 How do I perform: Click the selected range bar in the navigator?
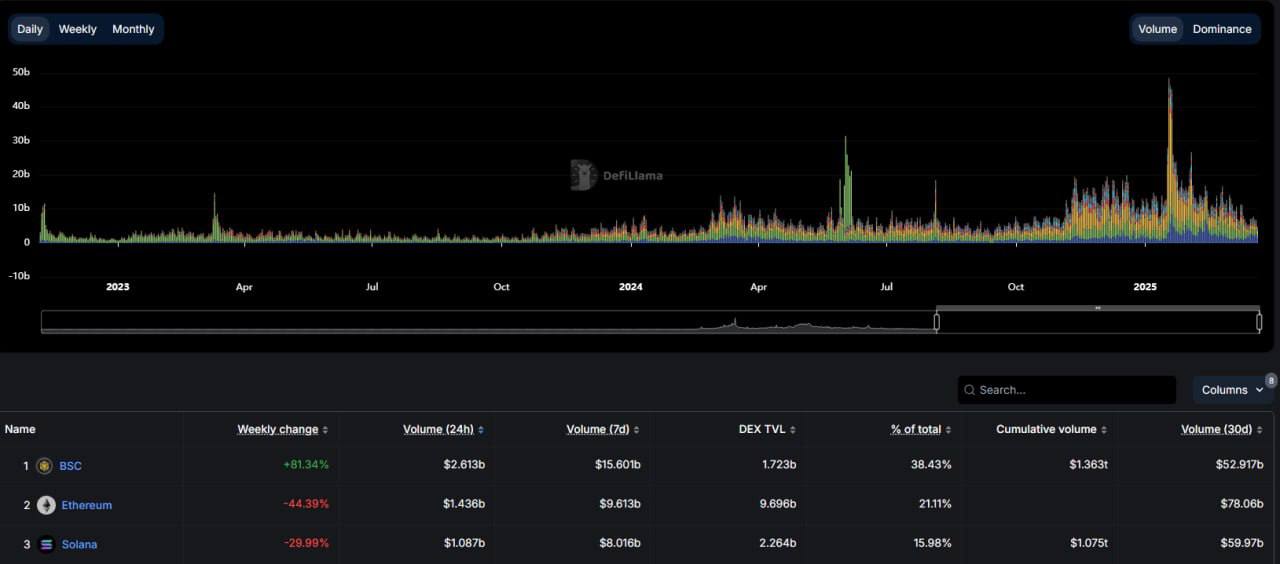pos(1098,308)
